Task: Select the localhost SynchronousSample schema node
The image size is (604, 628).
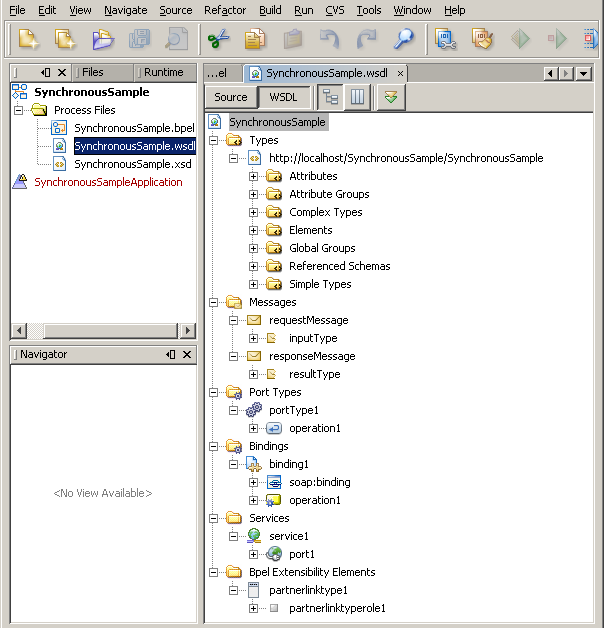Action: [406, 158]
